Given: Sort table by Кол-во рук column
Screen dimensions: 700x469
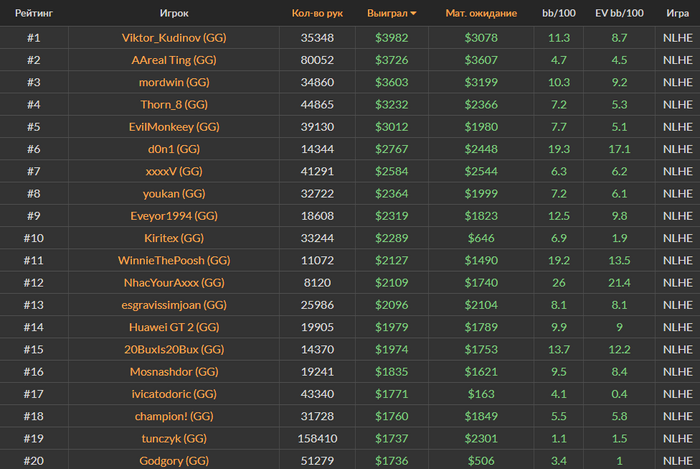Looking at the screenshot, I should [317, 13].
